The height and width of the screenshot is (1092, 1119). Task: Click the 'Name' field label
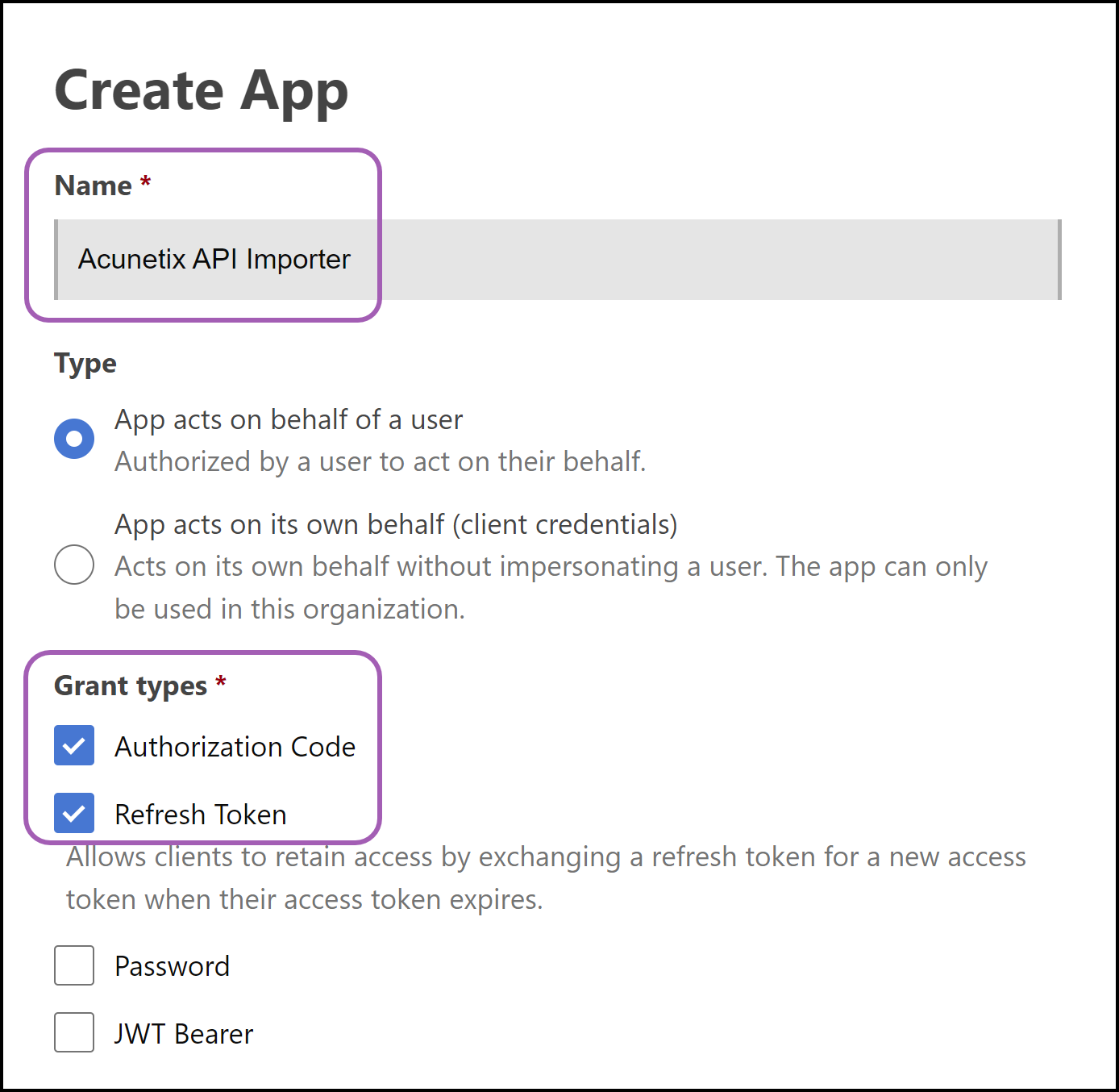coord(94,186)
